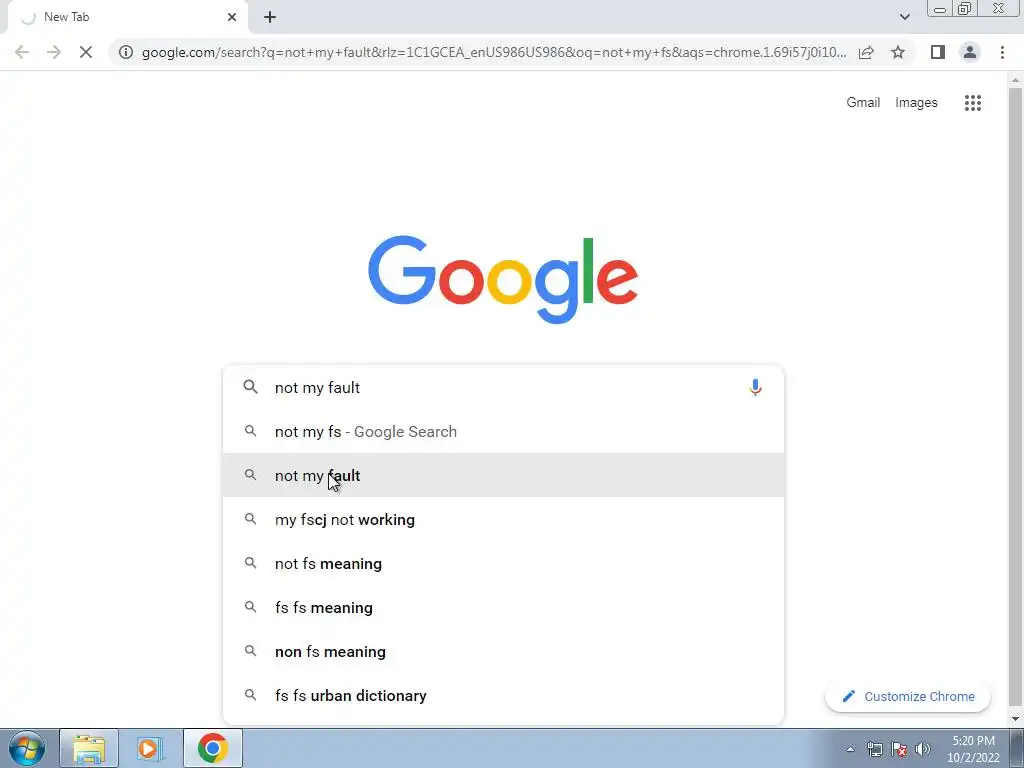Stop loading the page
This screenshot has height=768, width=1024.
(86, 52)
